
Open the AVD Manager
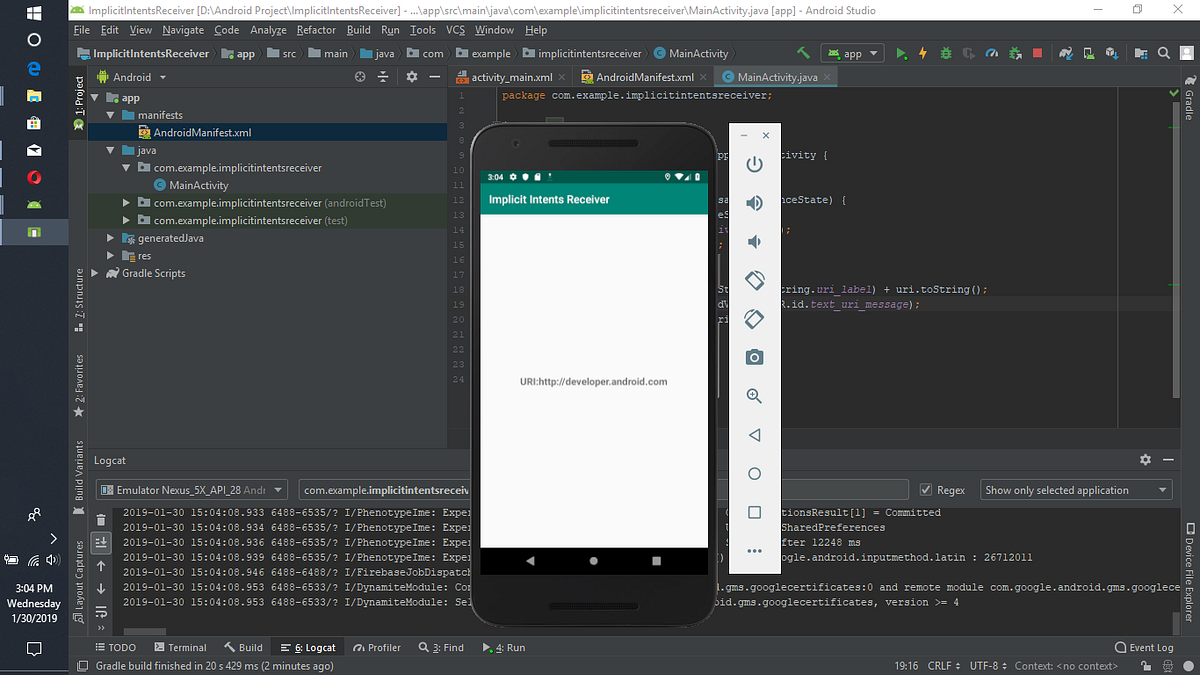tap(1087, 53)
